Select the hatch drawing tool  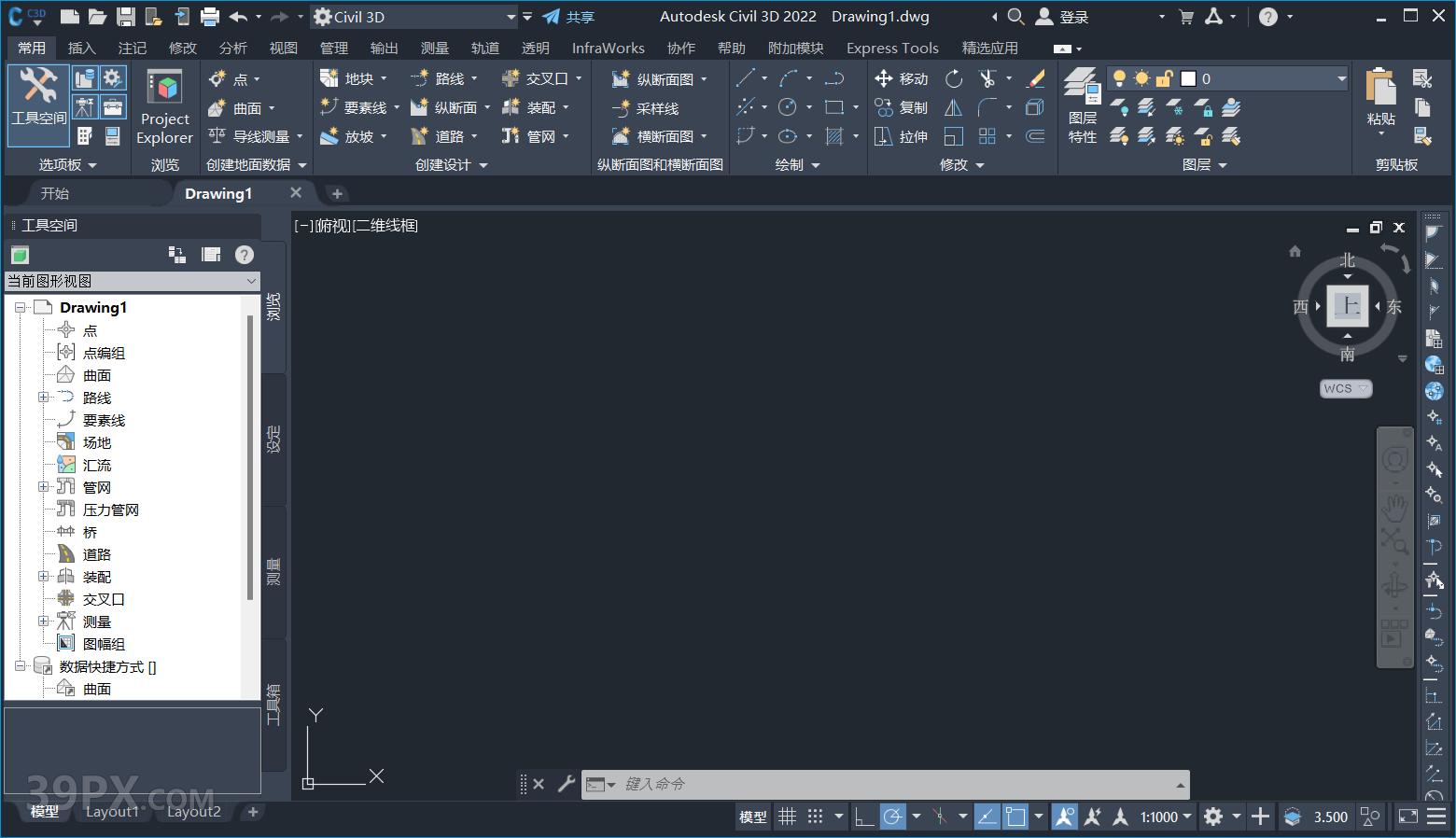[834, 136]
